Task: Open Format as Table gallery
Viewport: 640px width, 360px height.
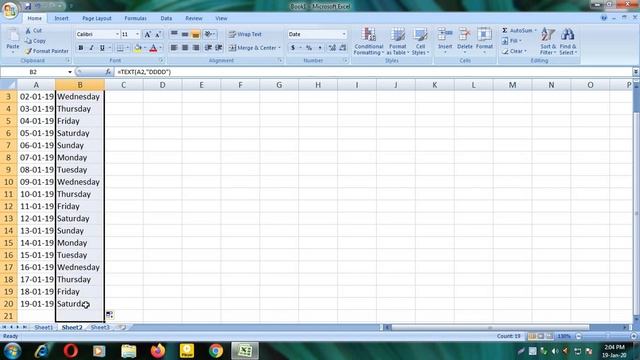Action: (x=398, y=41)
